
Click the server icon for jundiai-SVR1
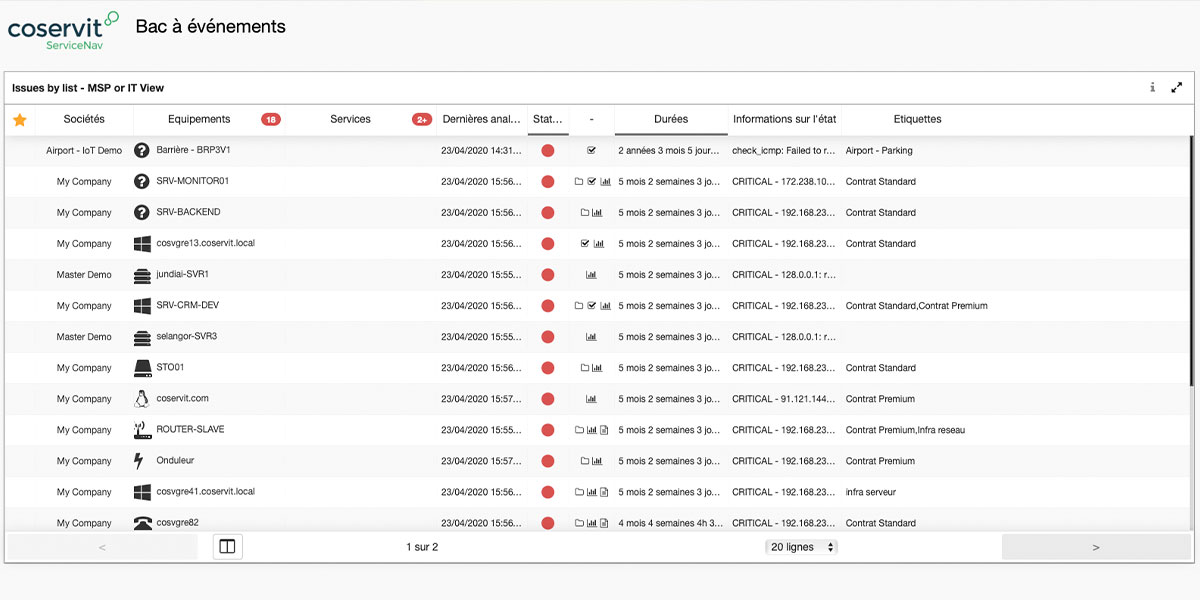pos(142,274)
